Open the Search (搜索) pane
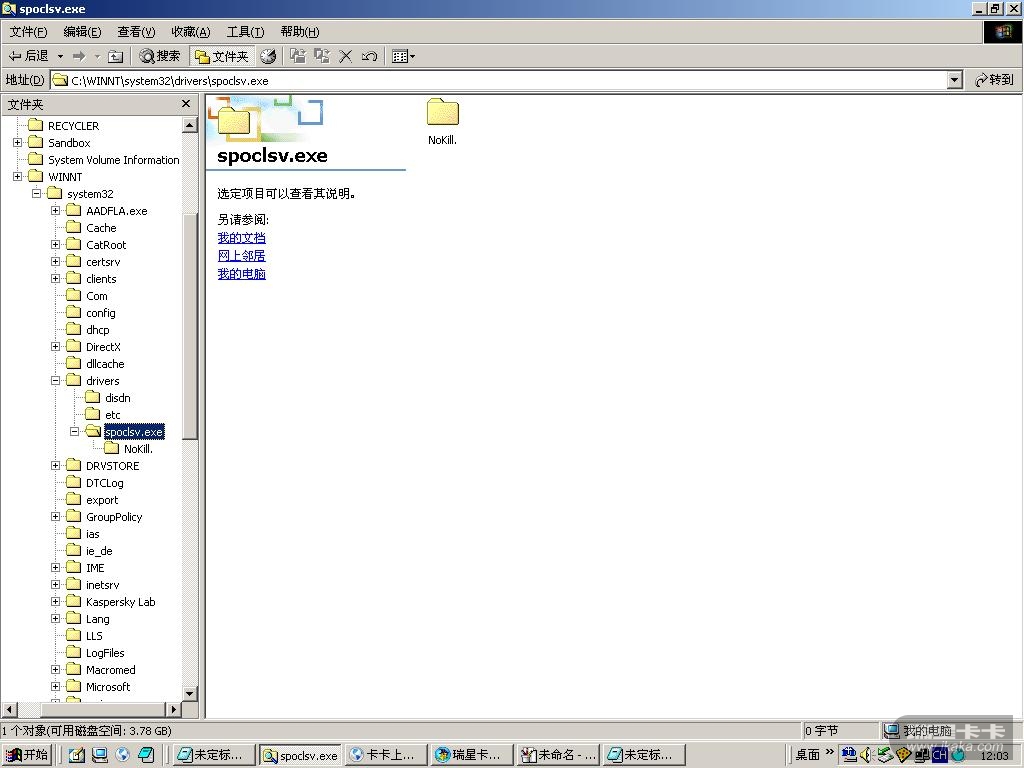The image size is (1024, 768). coord(160,56)
